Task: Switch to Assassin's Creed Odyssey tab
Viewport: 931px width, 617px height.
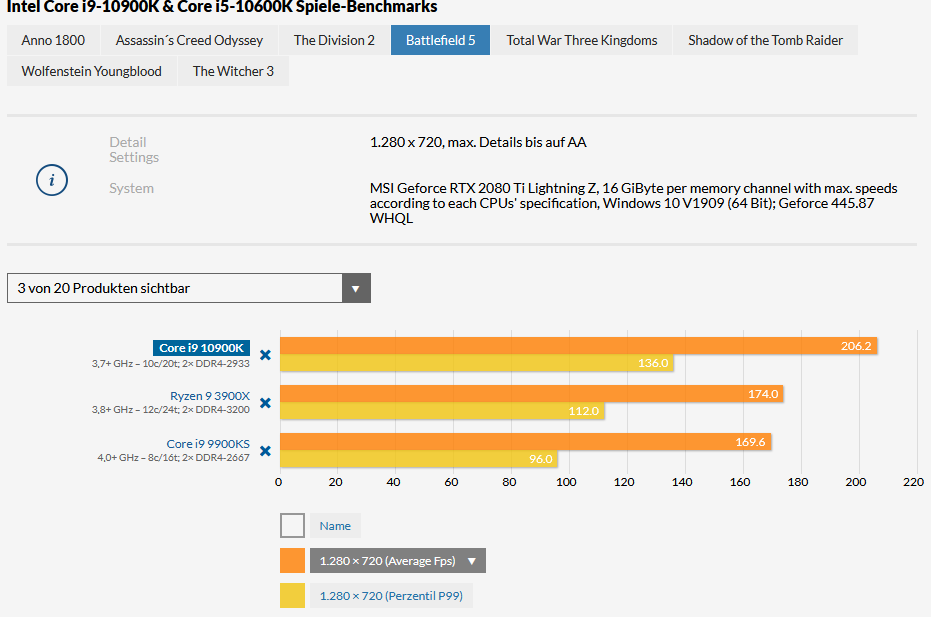Action: tap(189, 40)
